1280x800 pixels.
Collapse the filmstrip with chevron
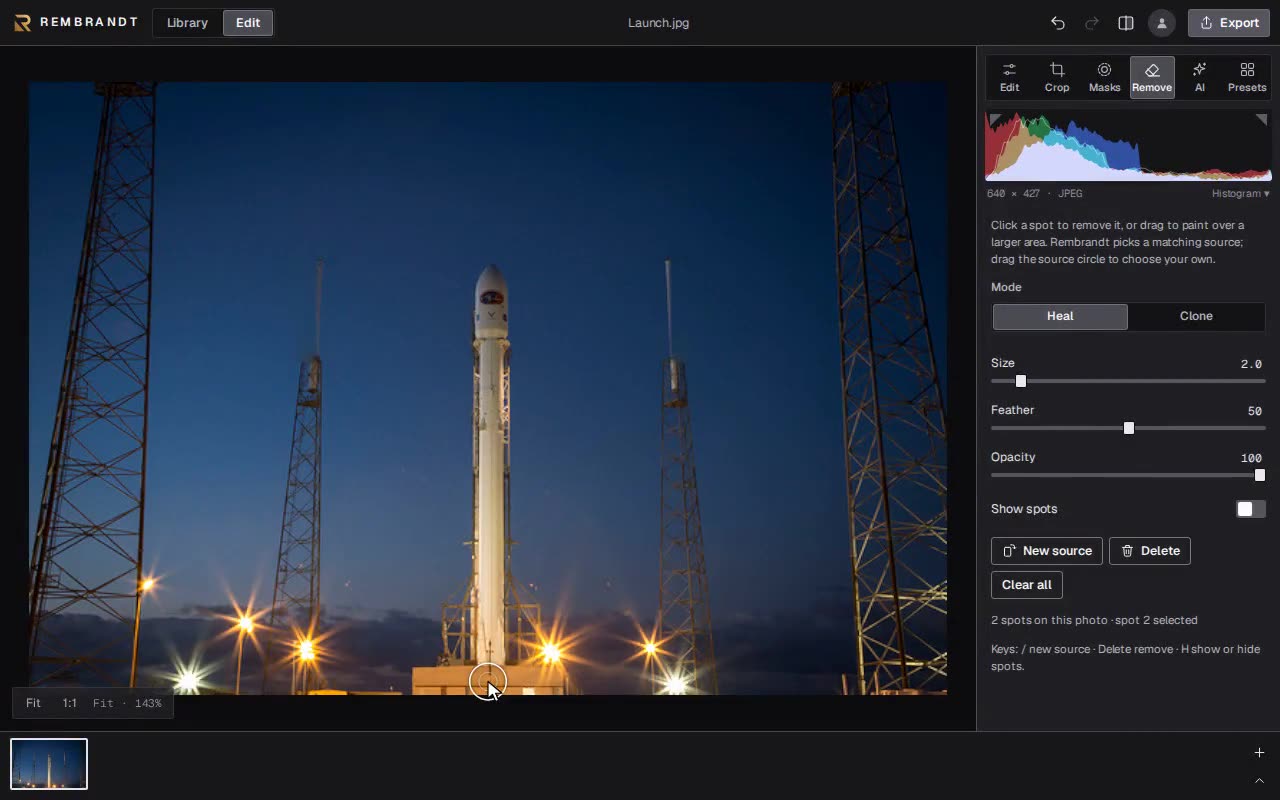(1259, 780)
